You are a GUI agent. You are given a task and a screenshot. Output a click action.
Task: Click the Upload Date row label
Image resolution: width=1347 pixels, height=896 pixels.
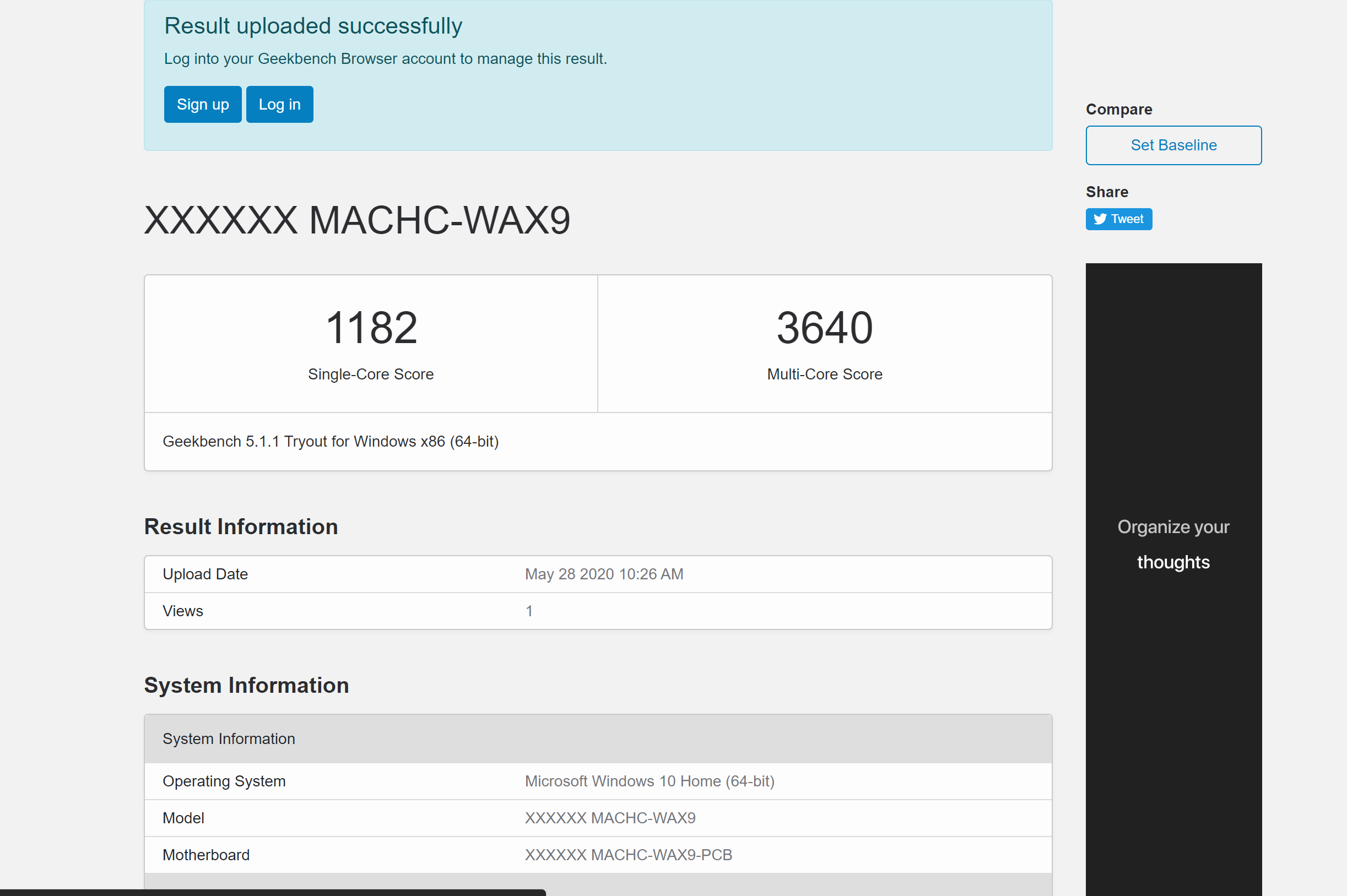click(205, 574)
